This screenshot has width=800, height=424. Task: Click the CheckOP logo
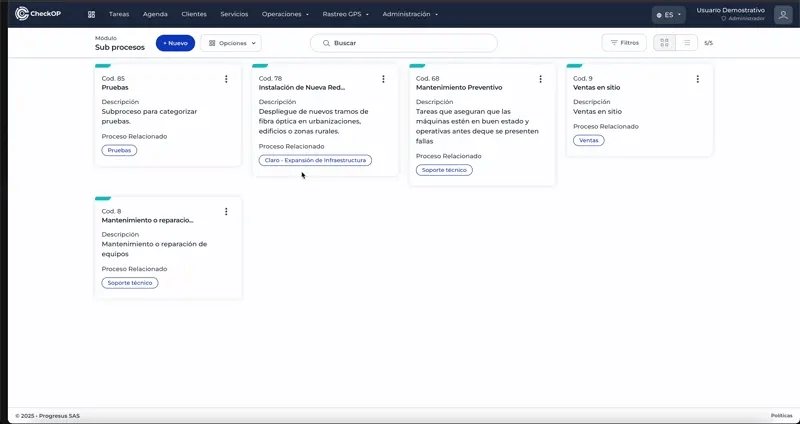tap(38, 14)
